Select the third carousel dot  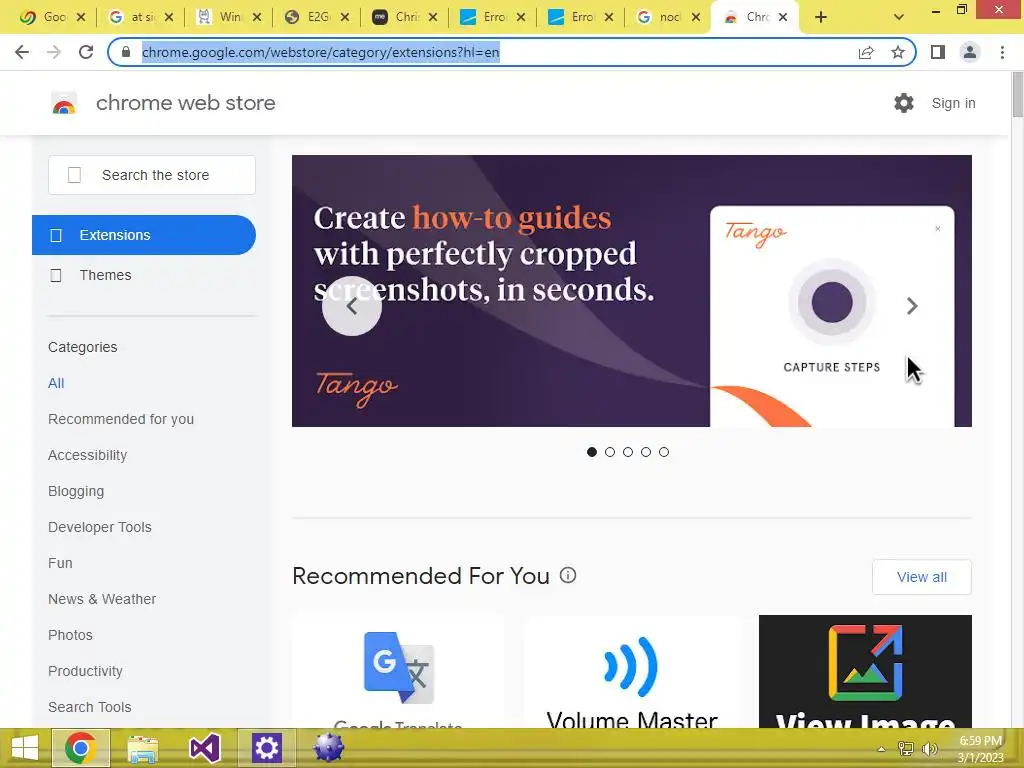tap(628, 452)
